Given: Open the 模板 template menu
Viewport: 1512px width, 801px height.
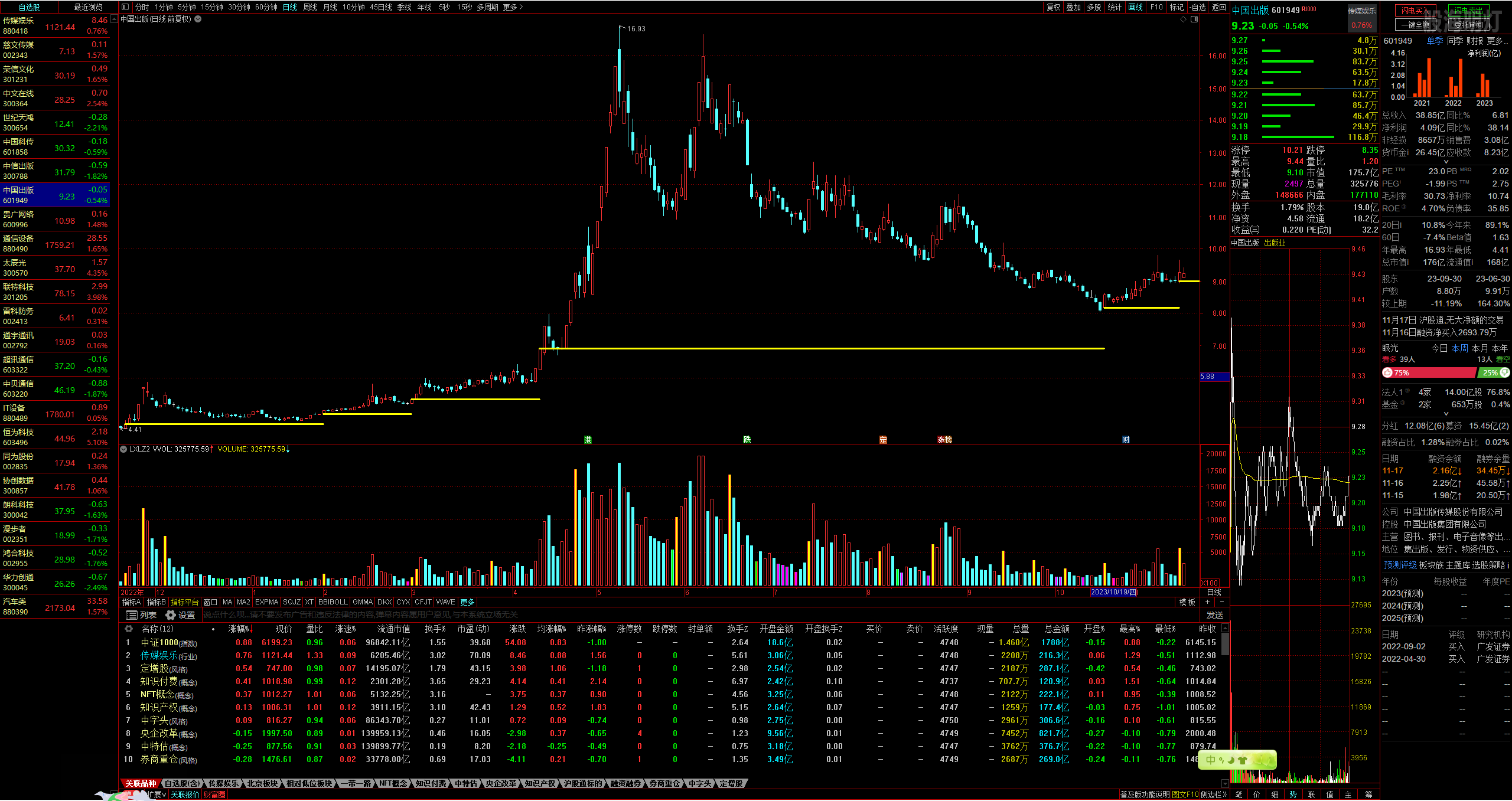Looking at the screenshot, I should (x=1187, y=602).
